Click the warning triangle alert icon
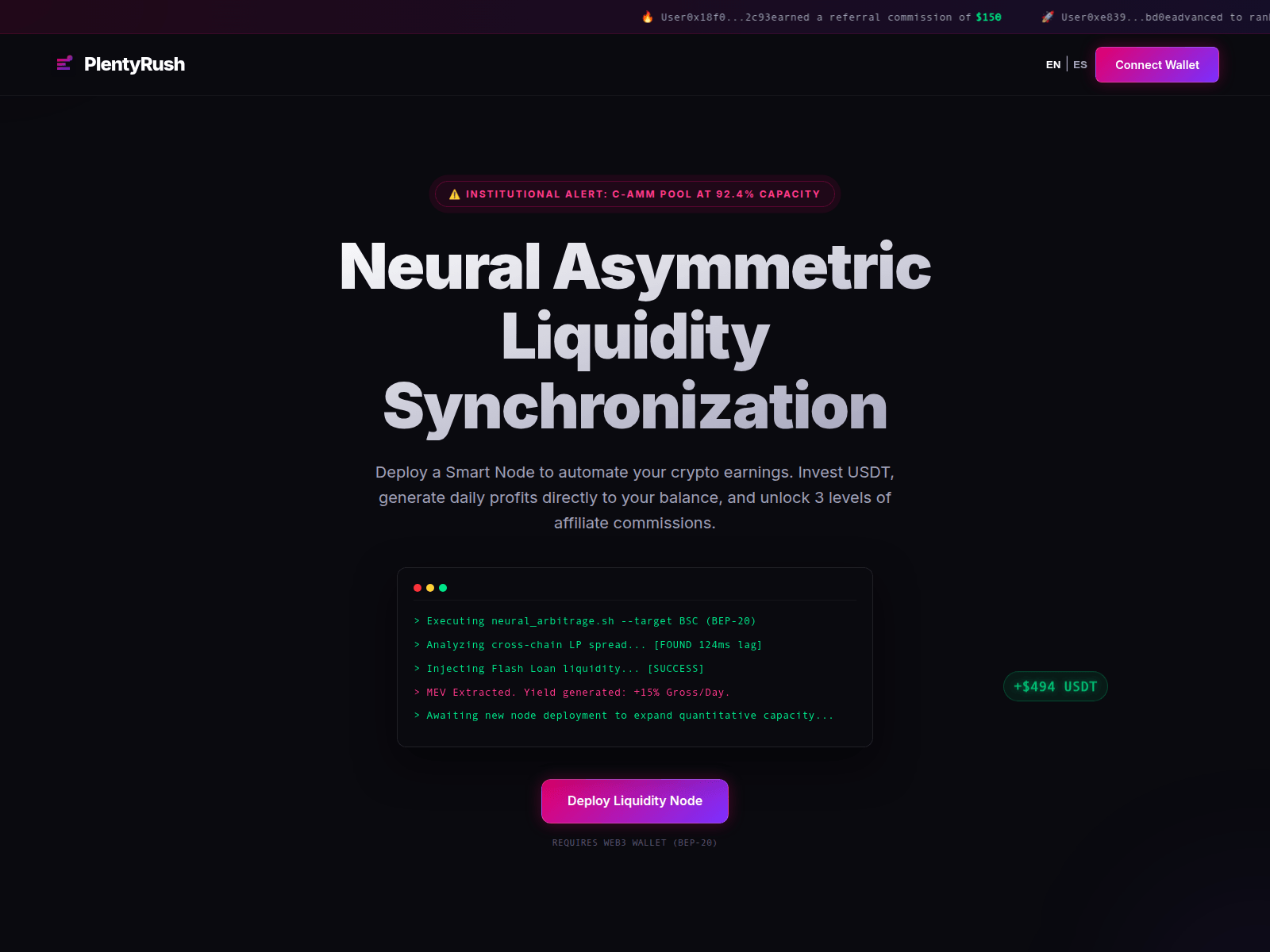Viewport: 1270px width, 952px height. [455, 194]
